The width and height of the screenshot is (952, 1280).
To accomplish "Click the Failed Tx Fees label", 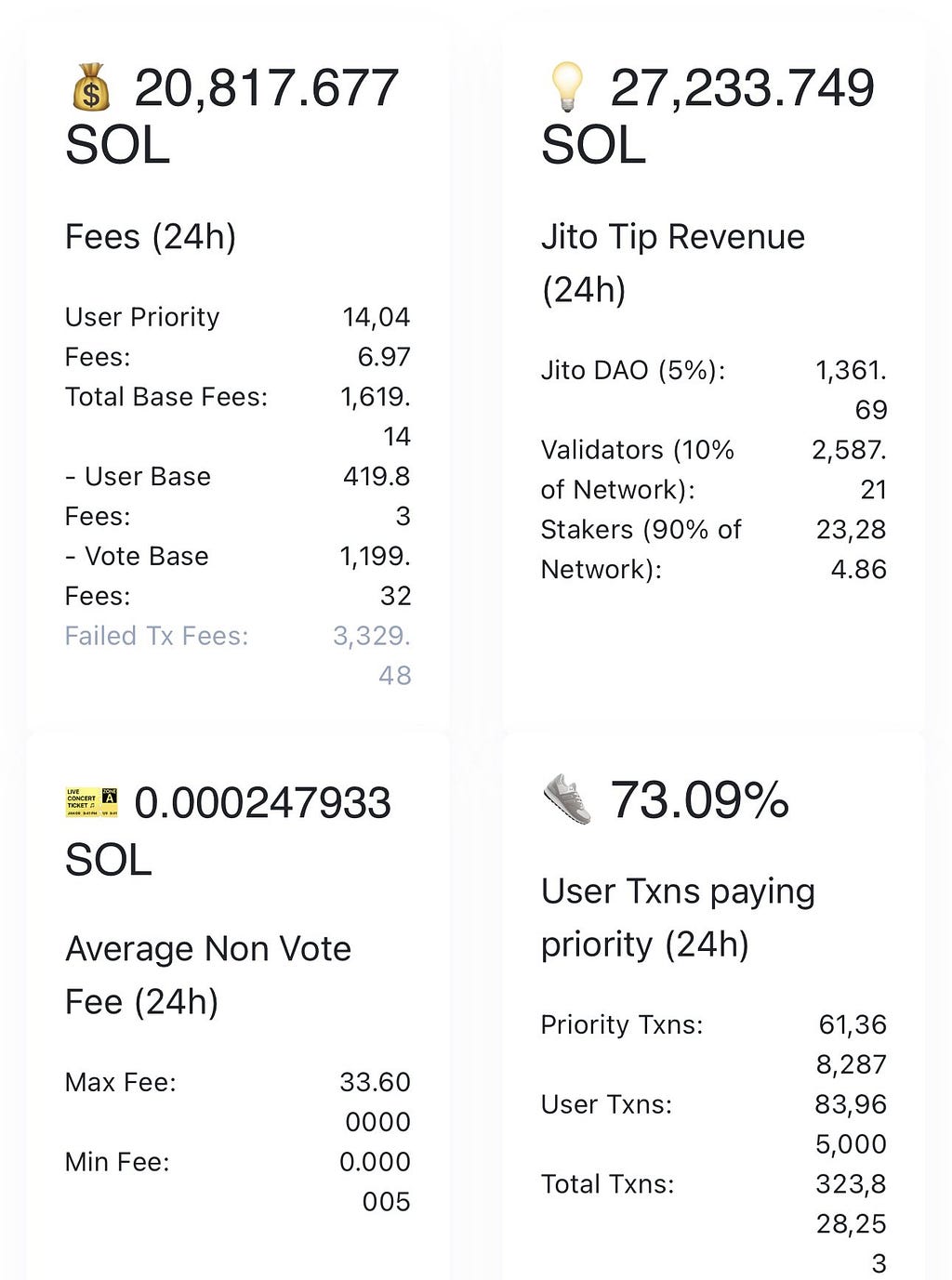I will (157, 636).
